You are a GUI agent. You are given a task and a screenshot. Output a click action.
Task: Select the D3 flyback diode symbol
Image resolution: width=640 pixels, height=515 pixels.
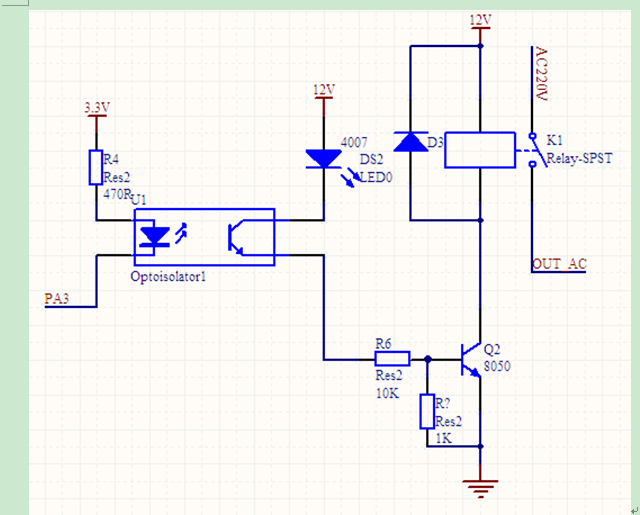[x=411, y=142]
